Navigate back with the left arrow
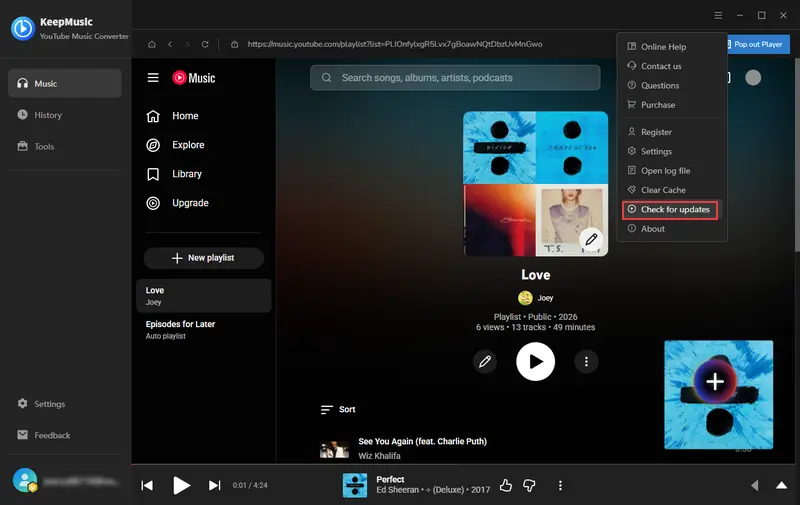800x505 pixels. click(x=170, y=44)
